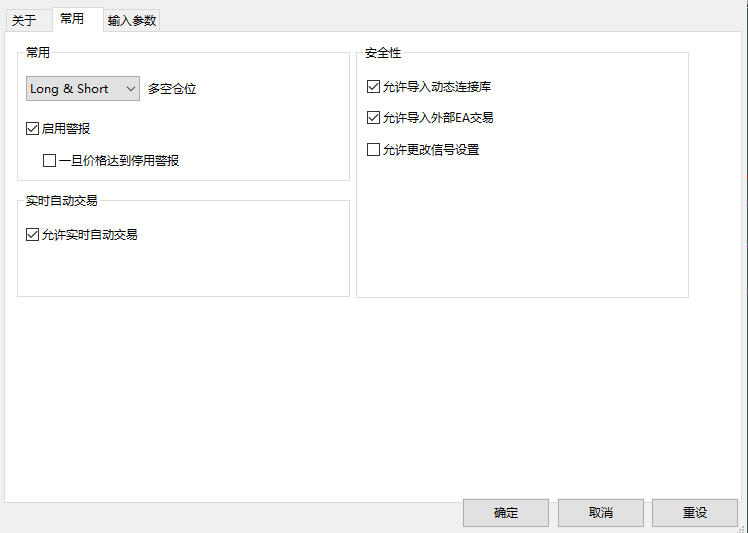The height and width of the screenshot is (533, 748).
Task: Click the 实时自动交易 group heading
Action: [x=62, y=201]
